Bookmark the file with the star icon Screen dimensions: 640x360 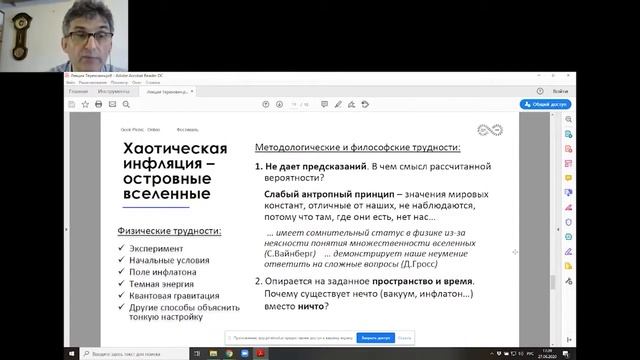(85, 104)
